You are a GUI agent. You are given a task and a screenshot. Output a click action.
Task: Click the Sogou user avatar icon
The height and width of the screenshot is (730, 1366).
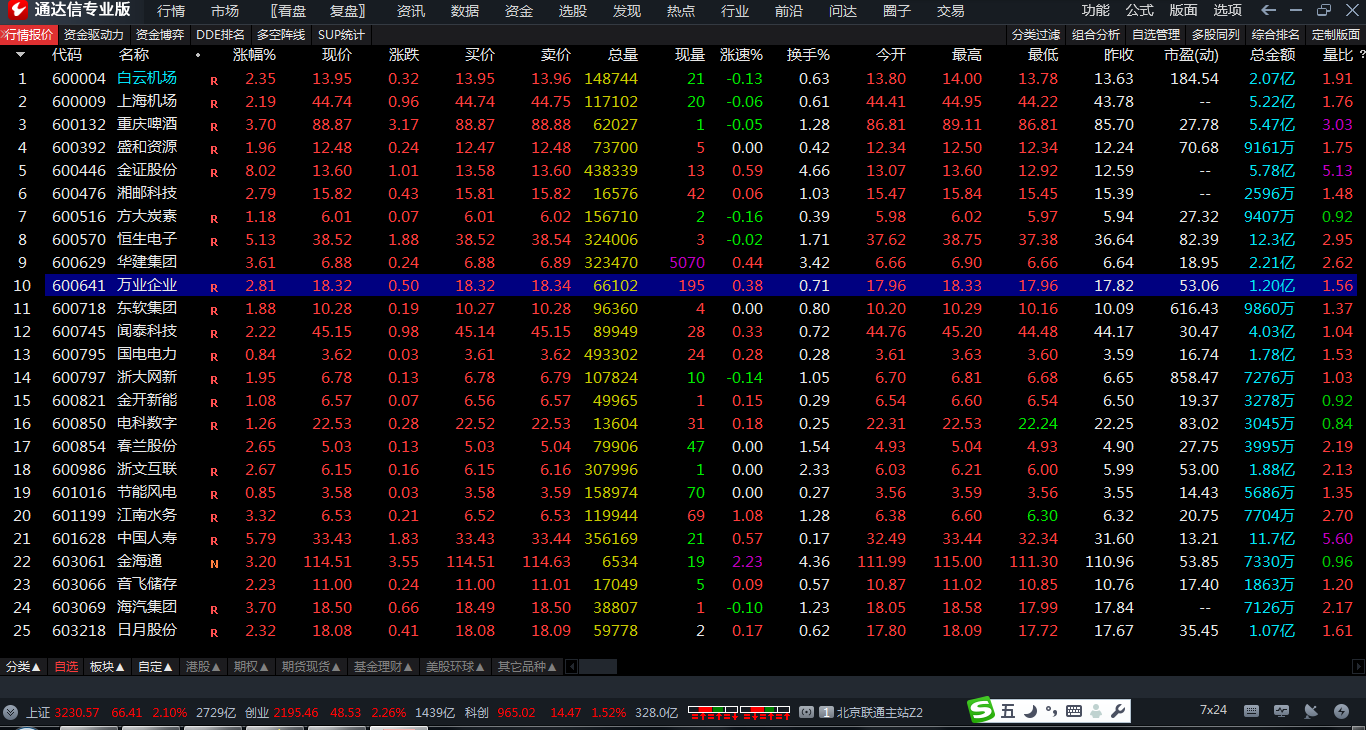tap(1097, 711)
